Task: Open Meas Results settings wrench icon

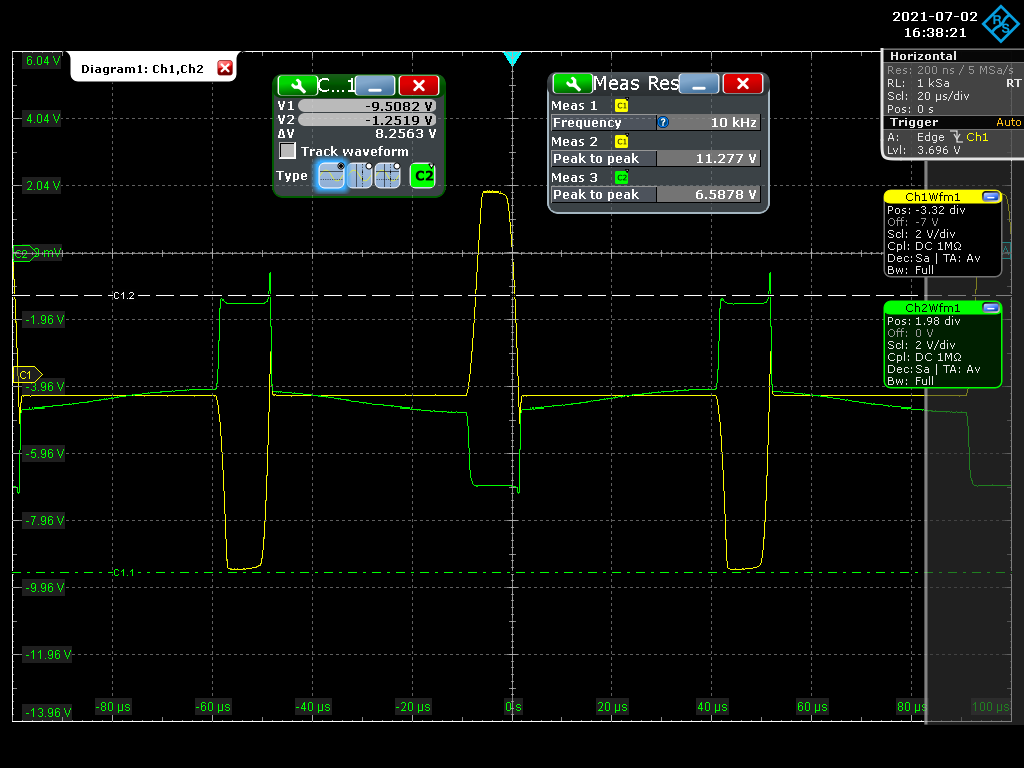Action: click(572, 83)
